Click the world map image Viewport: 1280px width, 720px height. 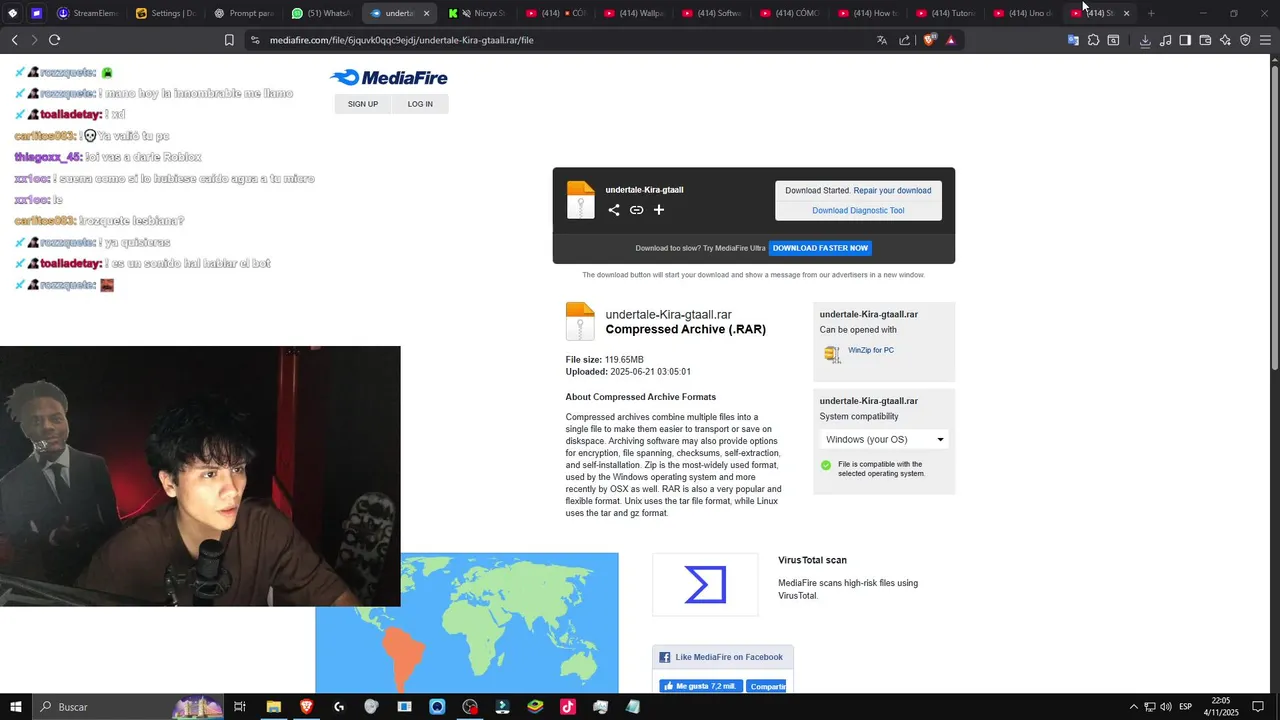click(x=467, y=622)
